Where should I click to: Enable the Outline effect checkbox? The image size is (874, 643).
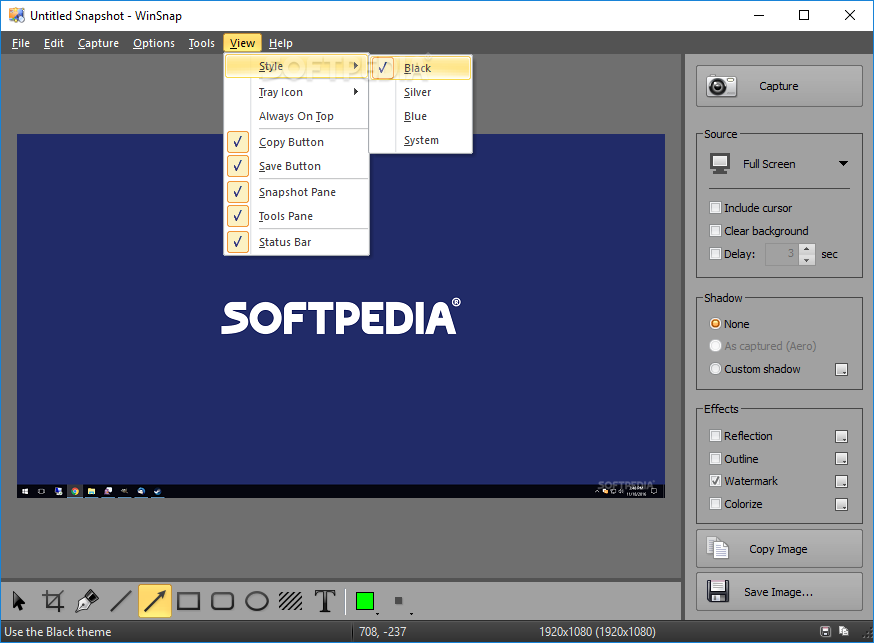click(x=715, y=459)
